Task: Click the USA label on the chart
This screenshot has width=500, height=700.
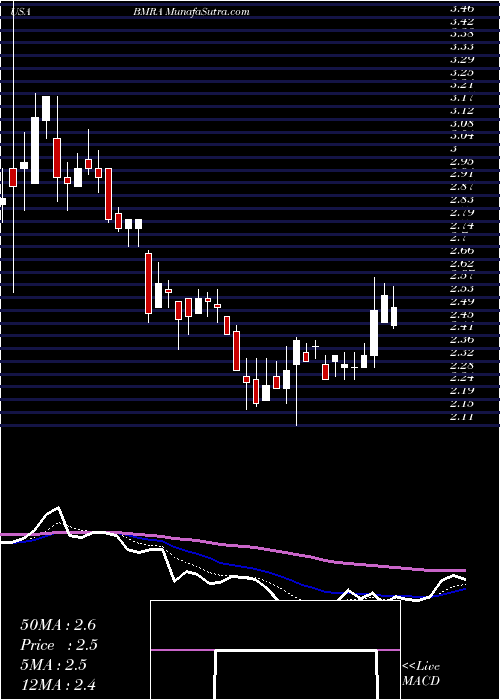Action: click(21, 12)
